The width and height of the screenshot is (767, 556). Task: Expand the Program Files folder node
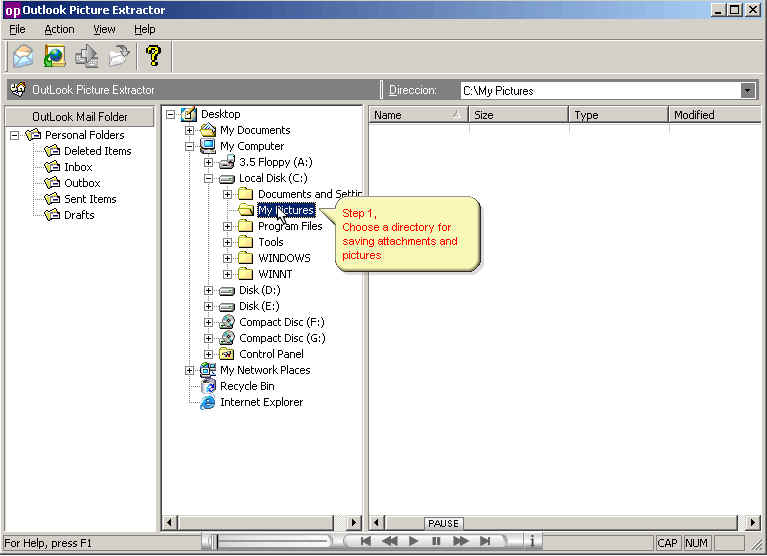click(228, 226)
